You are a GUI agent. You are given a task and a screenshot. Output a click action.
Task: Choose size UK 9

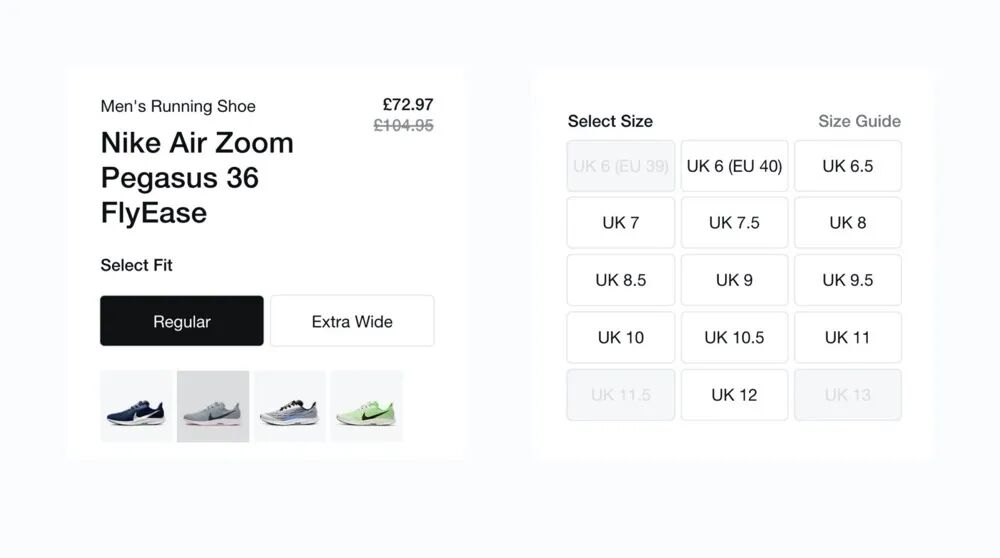(x=734, y=280)
